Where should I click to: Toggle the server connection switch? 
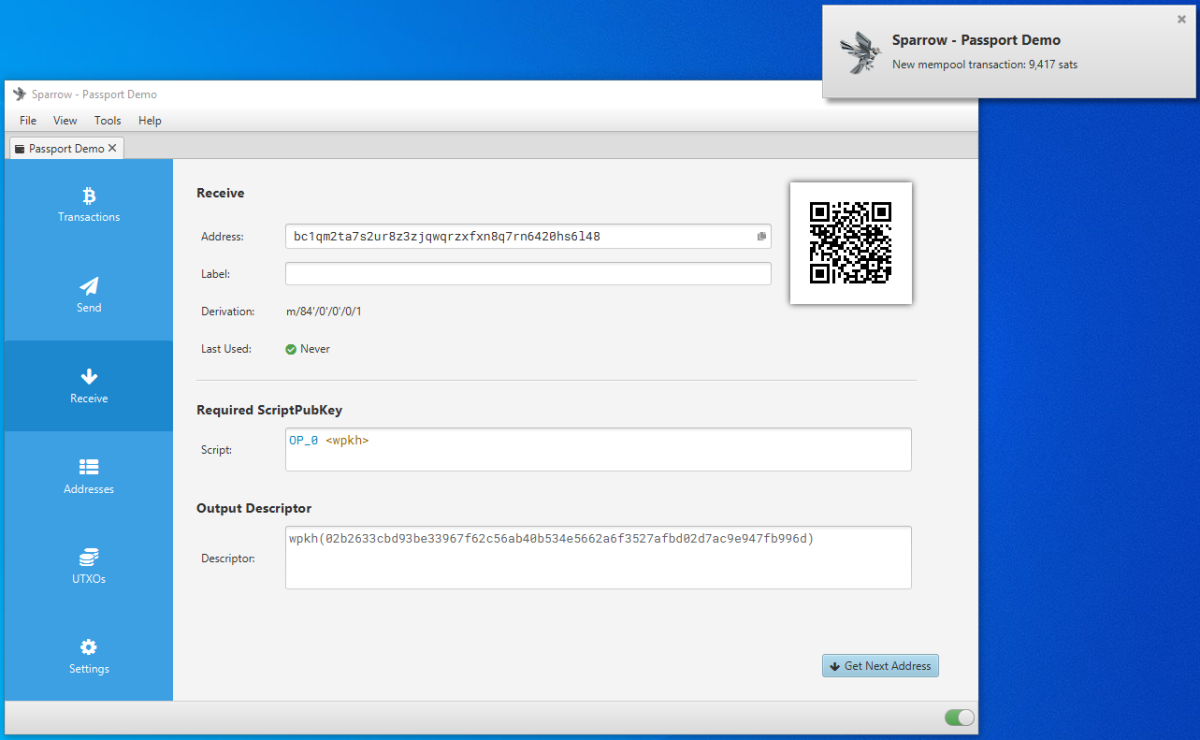tap(959, 717)
